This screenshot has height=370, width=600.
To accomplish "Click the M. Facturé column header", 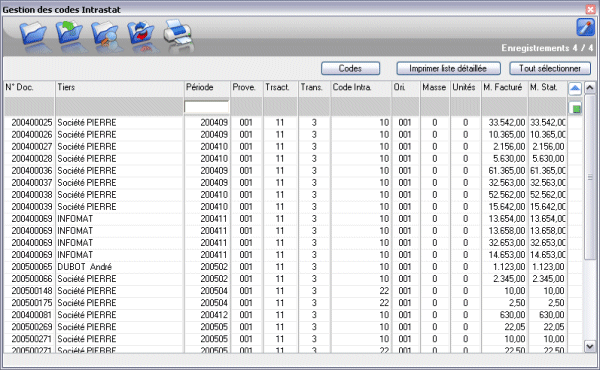I will 504,87.
